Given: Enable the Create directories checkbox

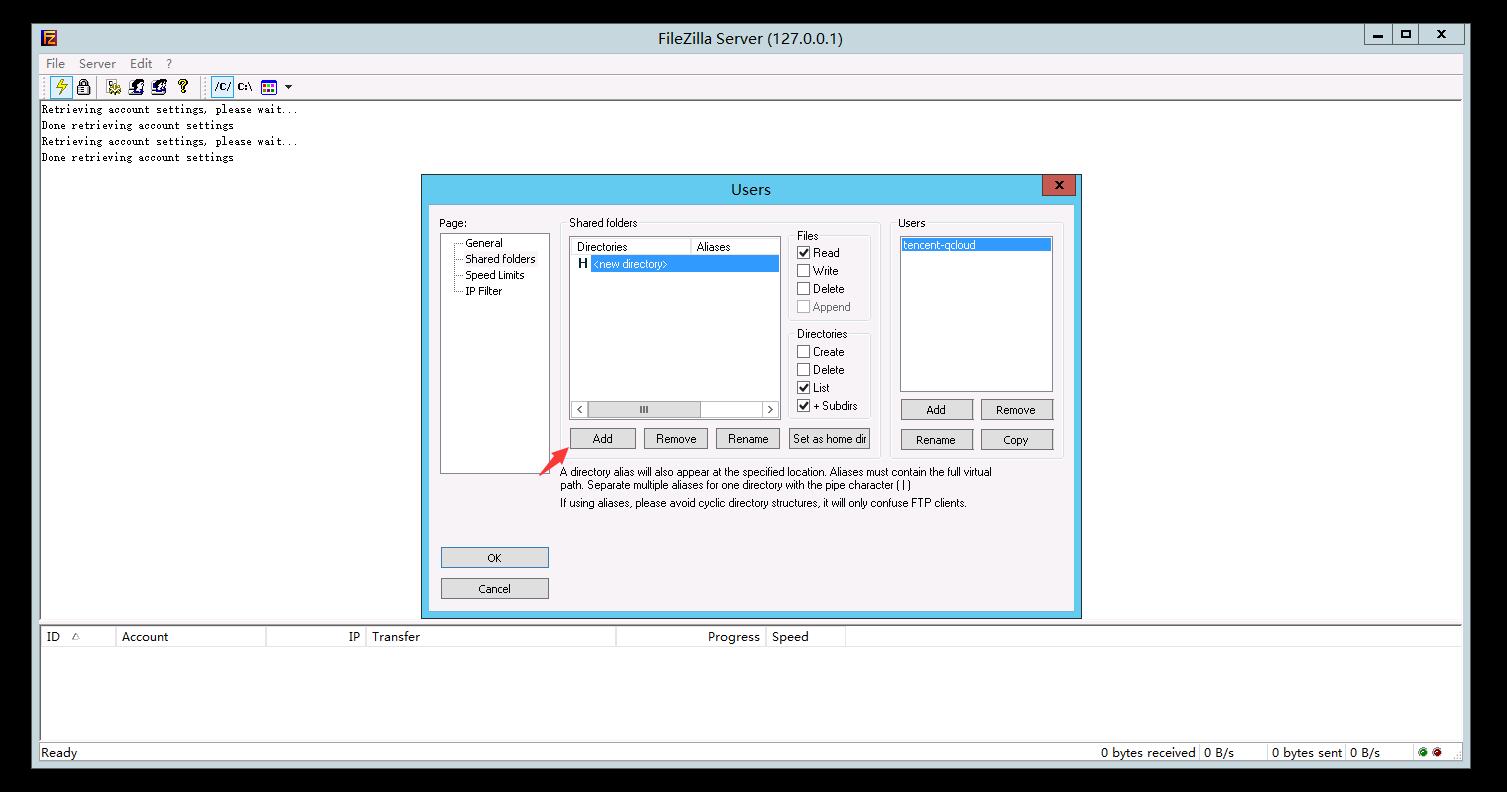Looking at the screenshot, I should click(x=803, y=352).
